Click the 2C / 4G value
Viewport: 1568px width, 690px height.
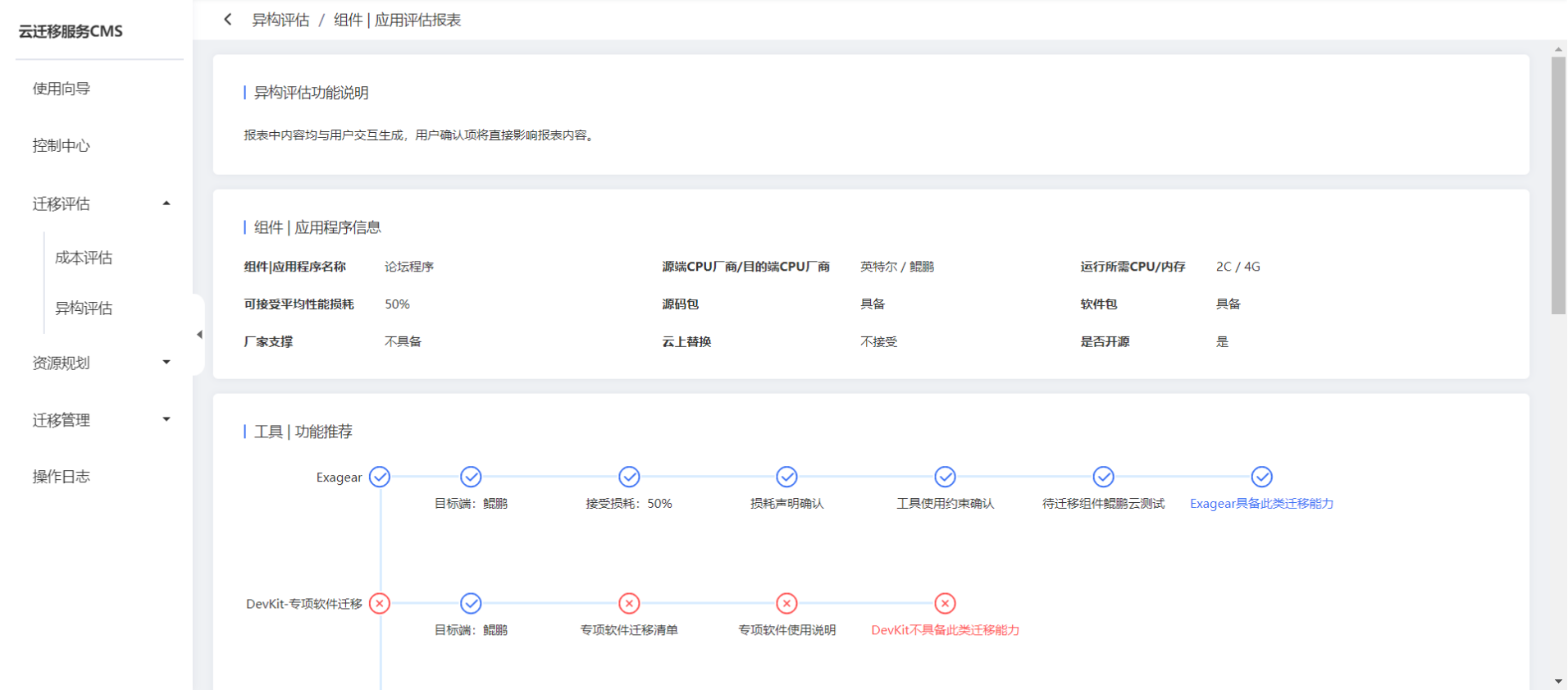click(1238, 267)
